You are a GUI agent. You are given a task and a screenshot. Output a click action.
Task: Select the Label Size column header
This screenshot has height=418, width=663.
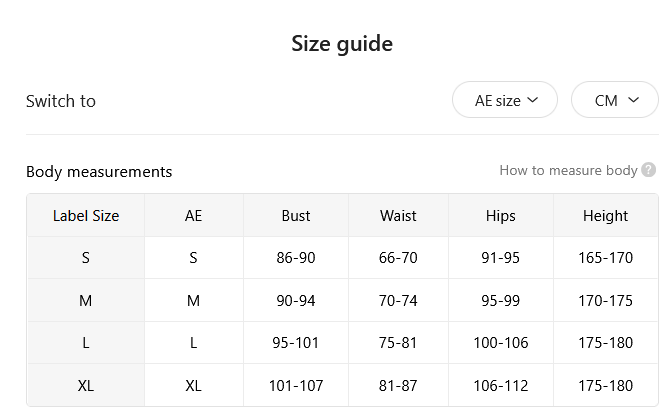[x=86, y=216]
